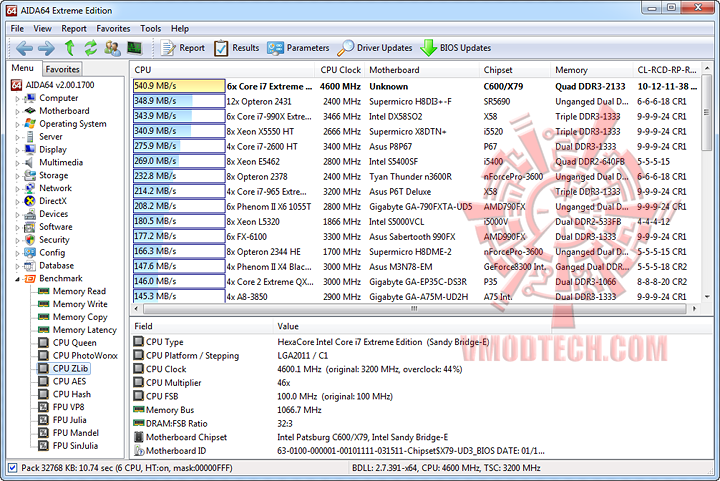Click the Field column header
This screenshot has width=720, height=481.
[202, 326]
